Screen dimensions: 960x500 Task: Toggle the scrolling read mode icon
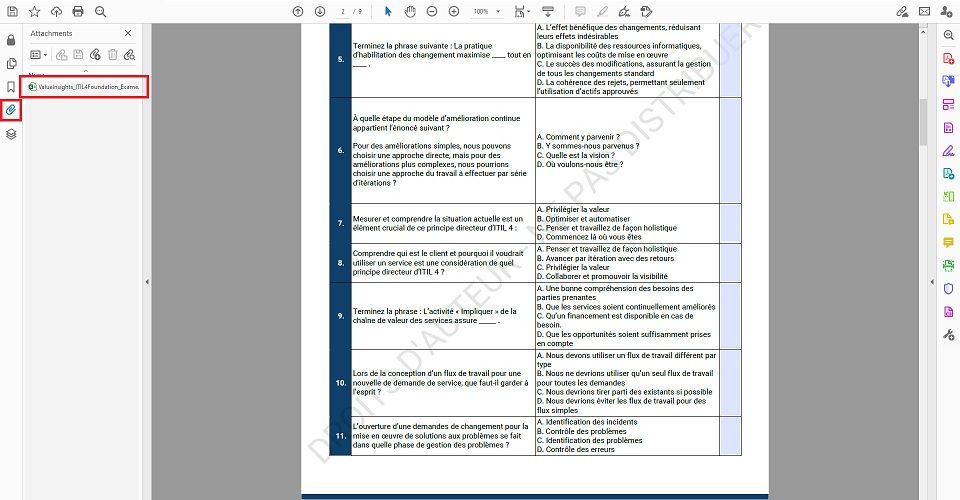548,11
